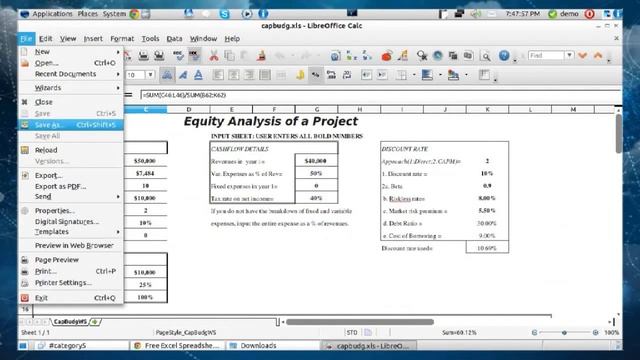Select Print... in File menu

[x=70, y=271]
